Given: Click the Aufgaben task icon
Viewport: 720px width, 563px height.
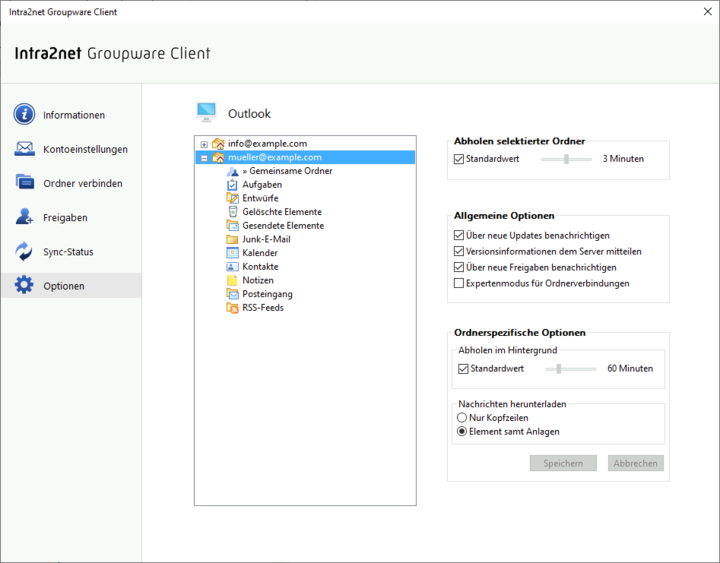Looking at the screenshot, I should click(232, 185).
